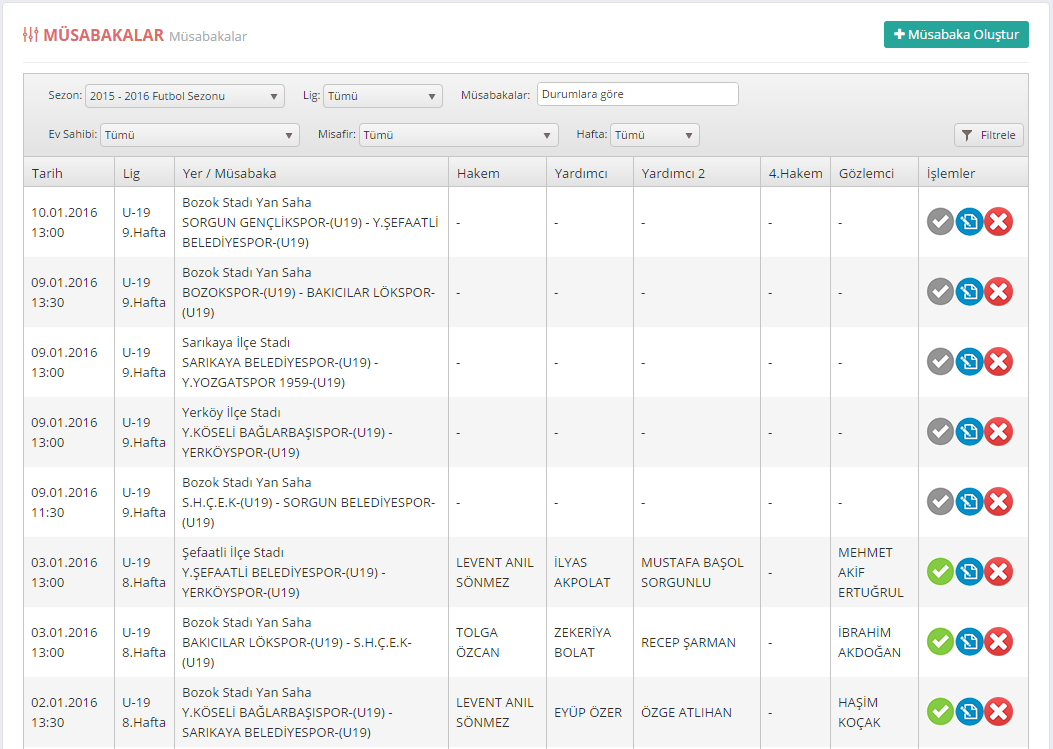Delete the Sarıkaya Belediyespor match with red X

[998, 362]
